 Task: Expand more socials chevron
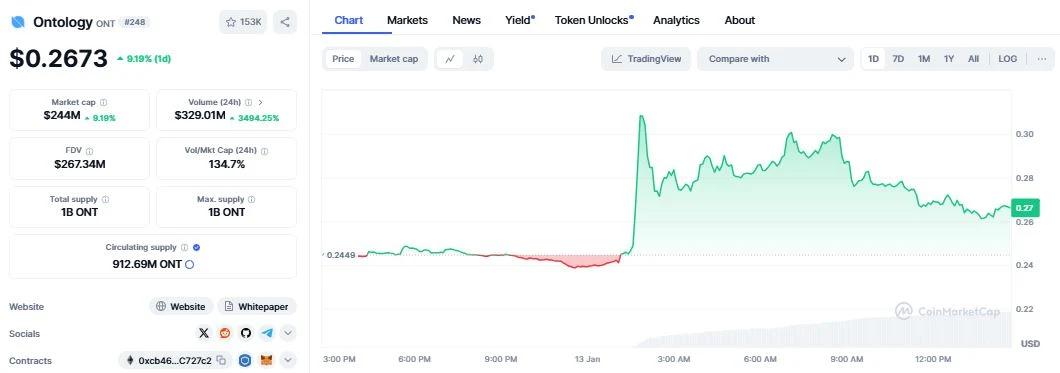[288, 333]
